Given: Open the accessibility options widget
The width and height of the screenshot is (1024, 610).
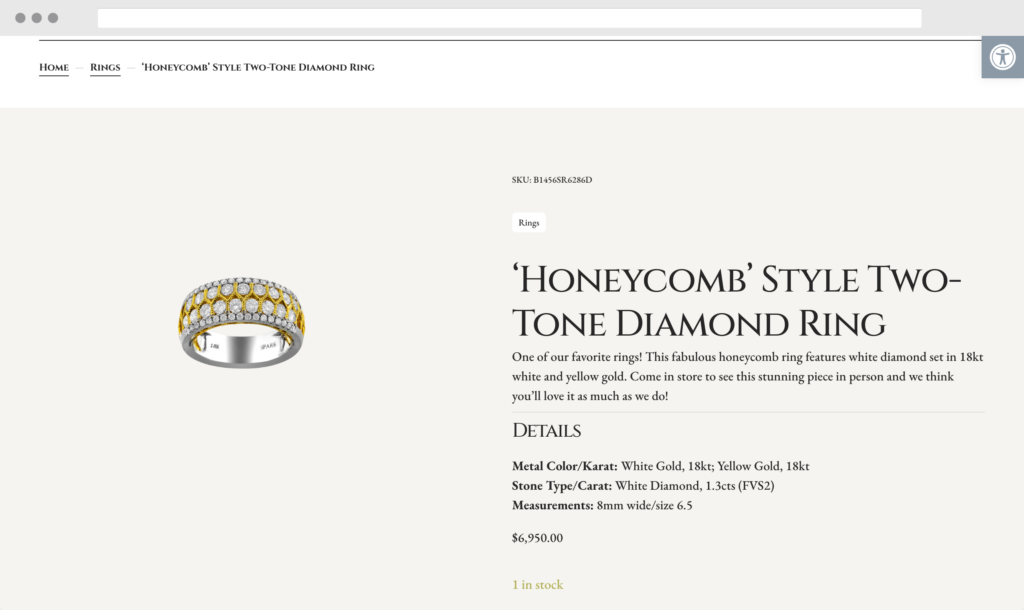Looking at the screenshot, I should [1002, 57].
